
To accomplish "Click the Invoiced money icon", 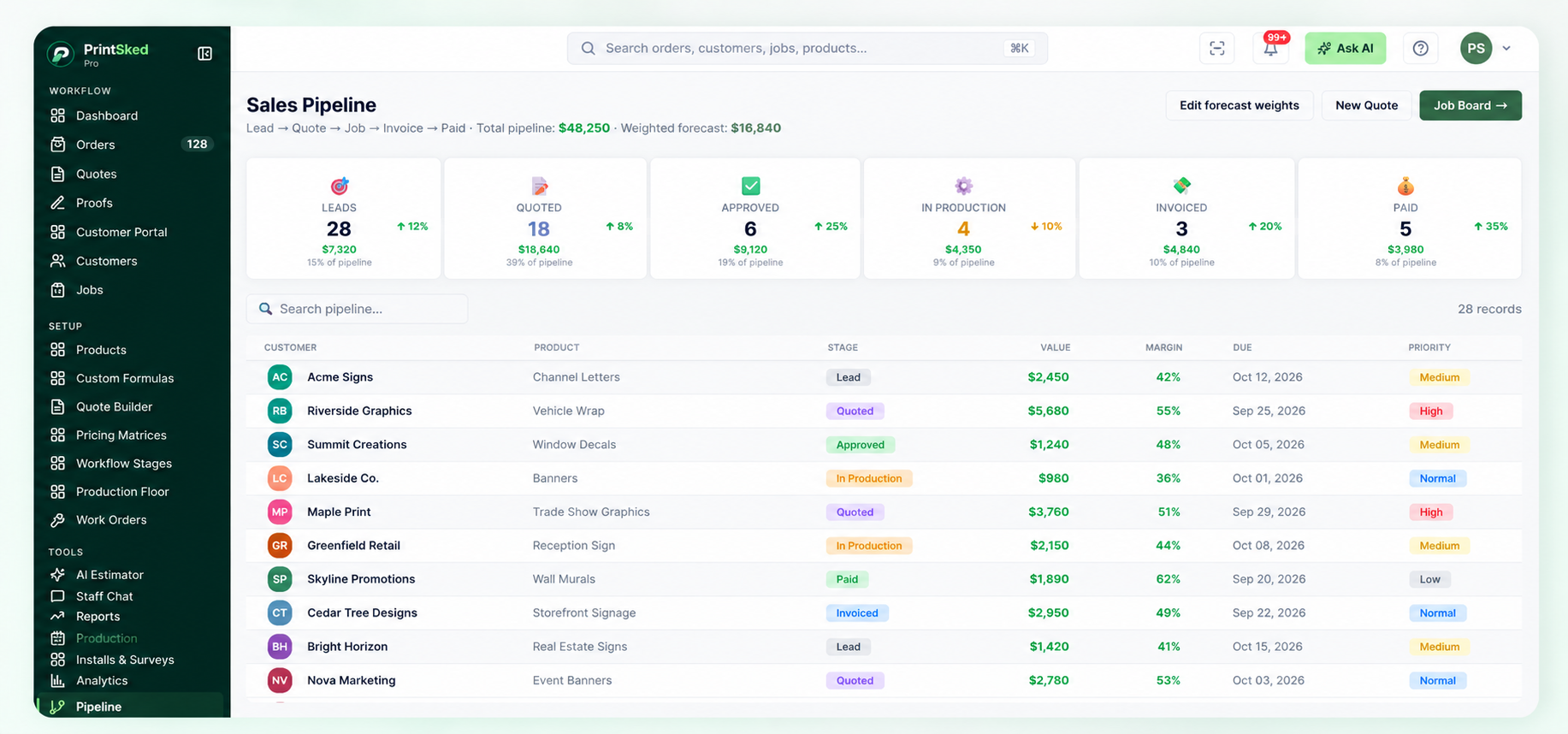I will click(x=1181, y=186).
